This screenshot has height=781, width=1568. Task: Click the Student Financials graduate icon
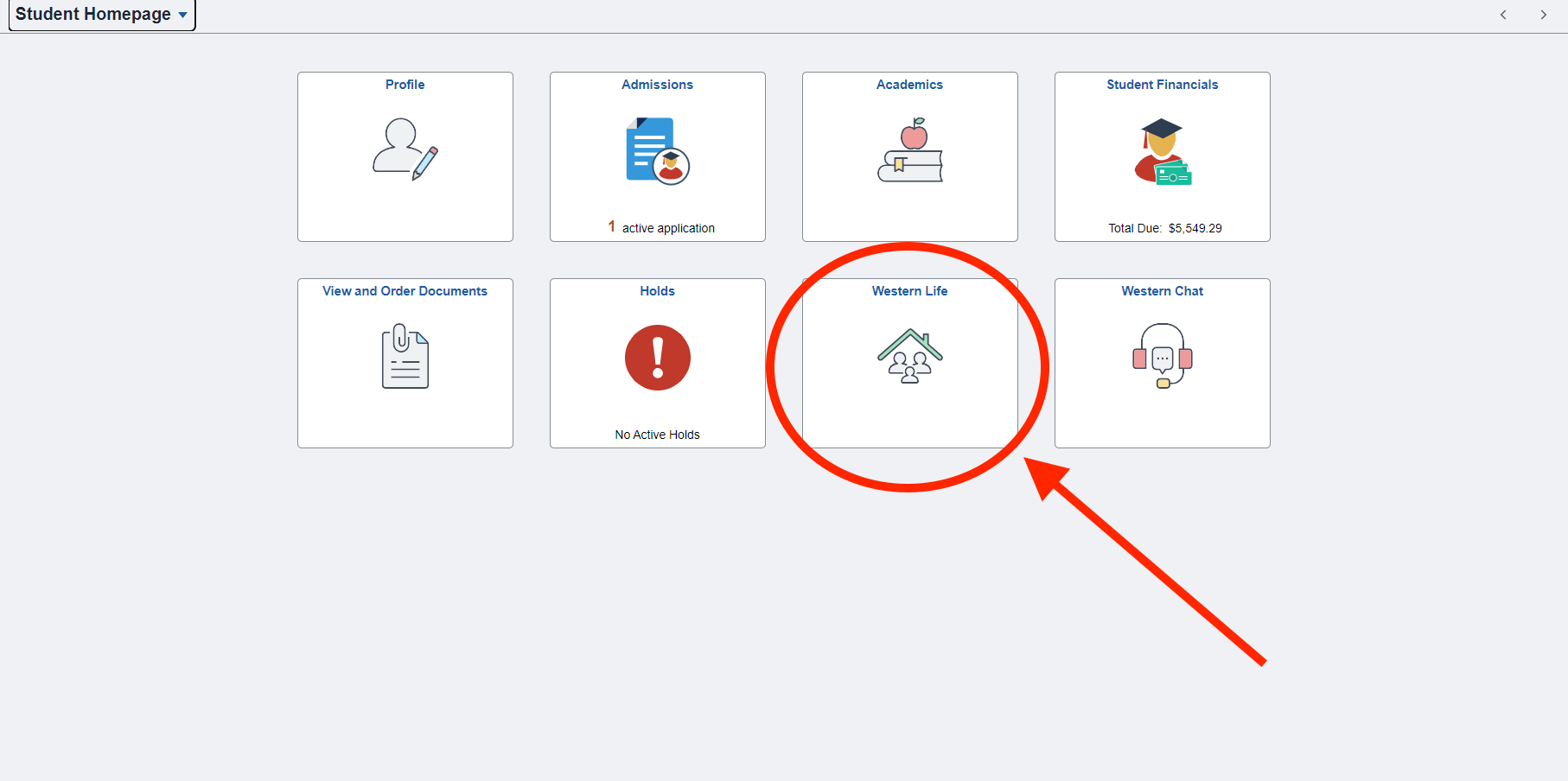[1163, 151]
